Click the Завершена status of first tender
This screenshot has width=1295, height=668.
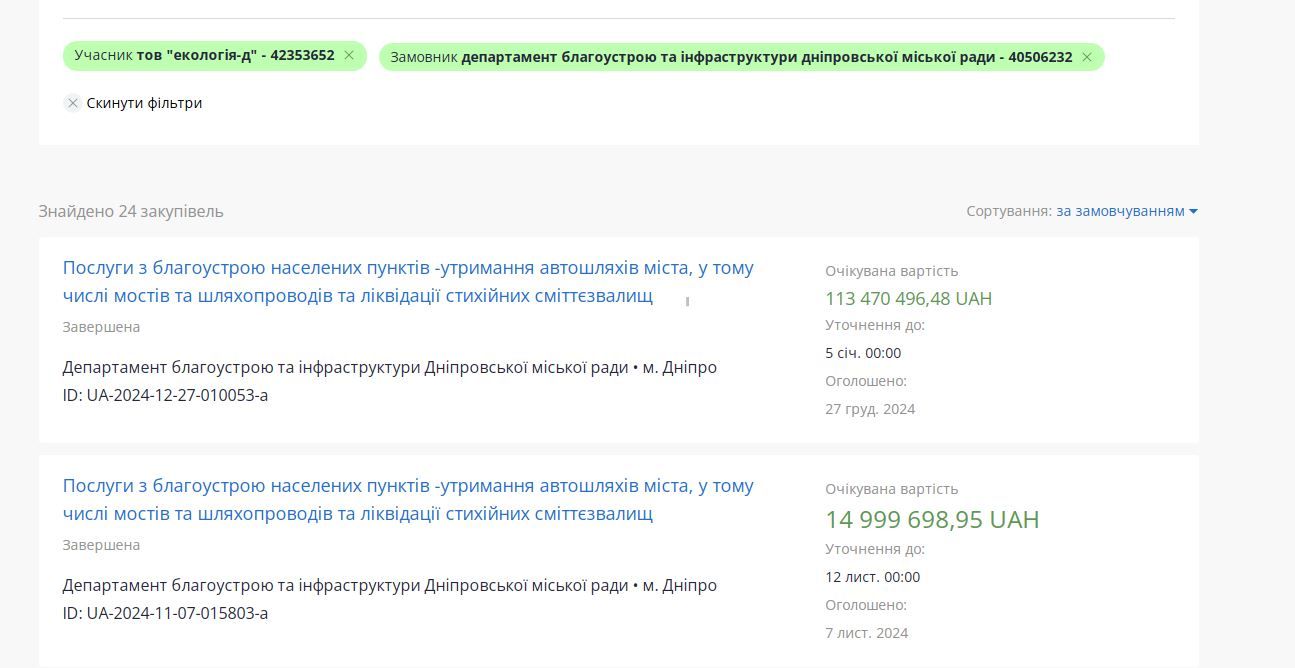point(101,327)
